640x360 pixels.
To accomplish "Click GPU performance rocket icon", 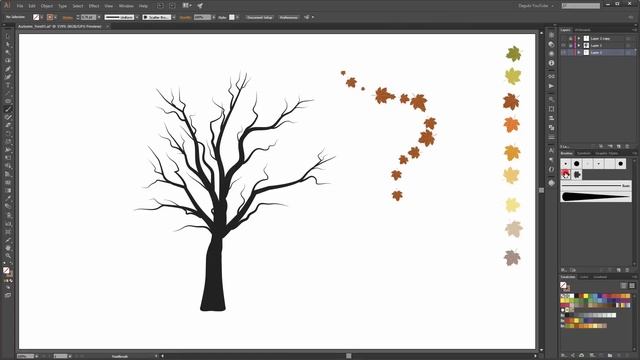I will [x=200, y=6].
